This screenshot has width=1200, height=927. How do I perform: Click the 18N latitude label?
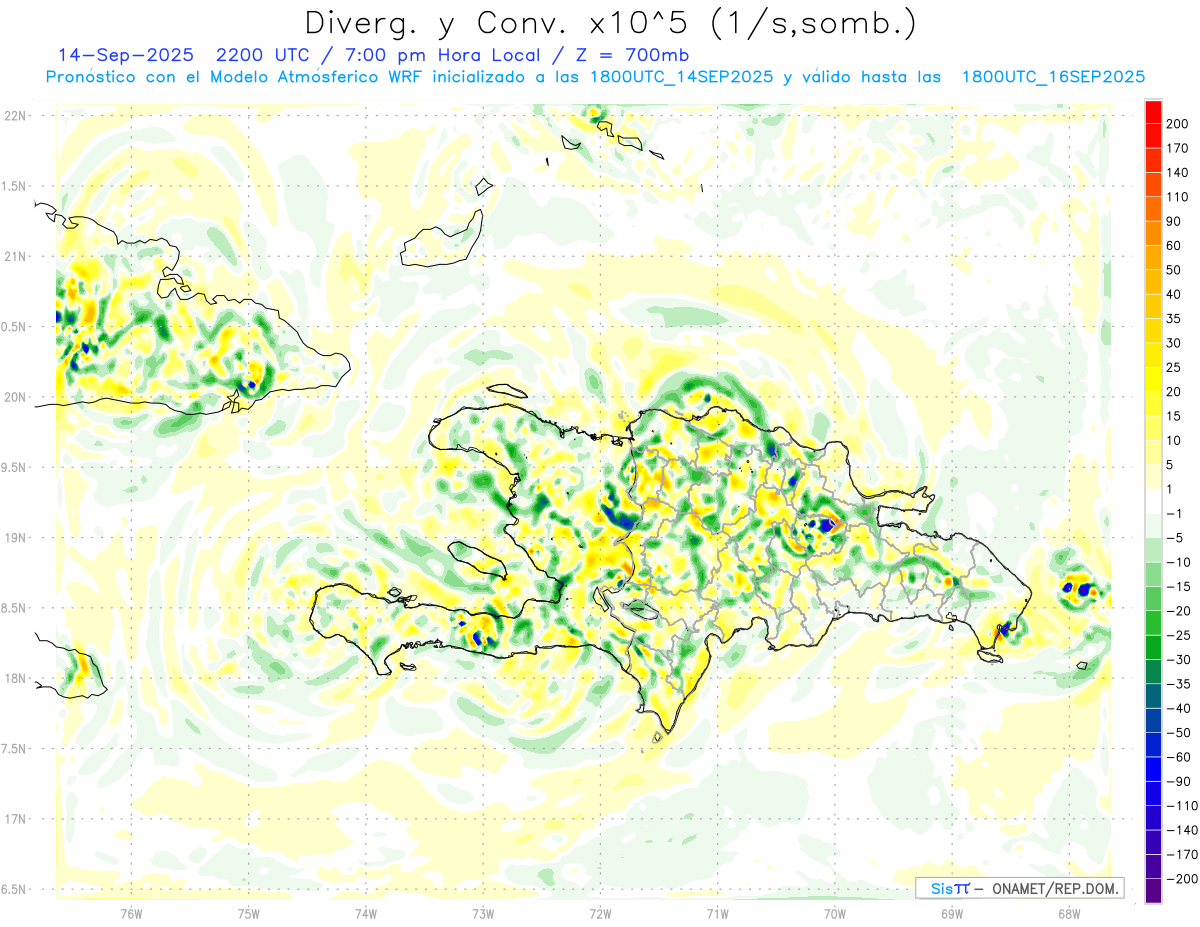point(15,678)
